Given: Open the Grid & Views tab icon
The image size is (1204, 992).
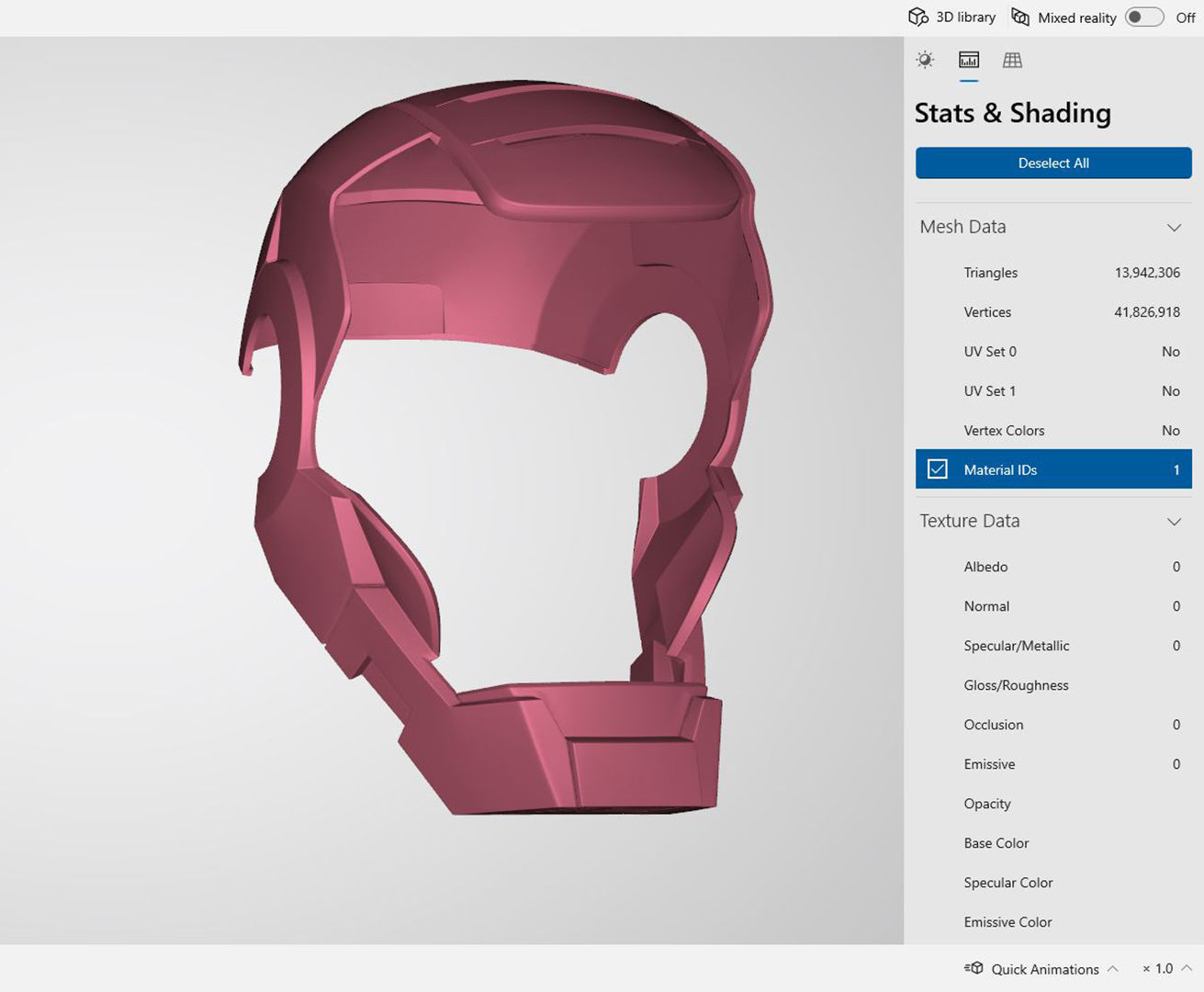Looking at the screenshot, I should coord(1012,60).
